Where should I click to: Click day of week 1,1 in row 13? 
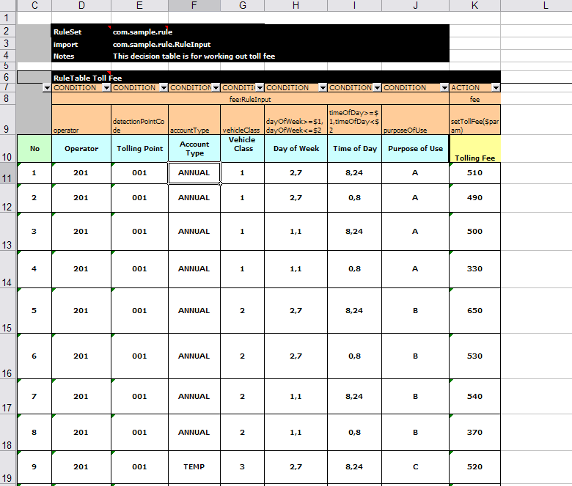point(296,232)
